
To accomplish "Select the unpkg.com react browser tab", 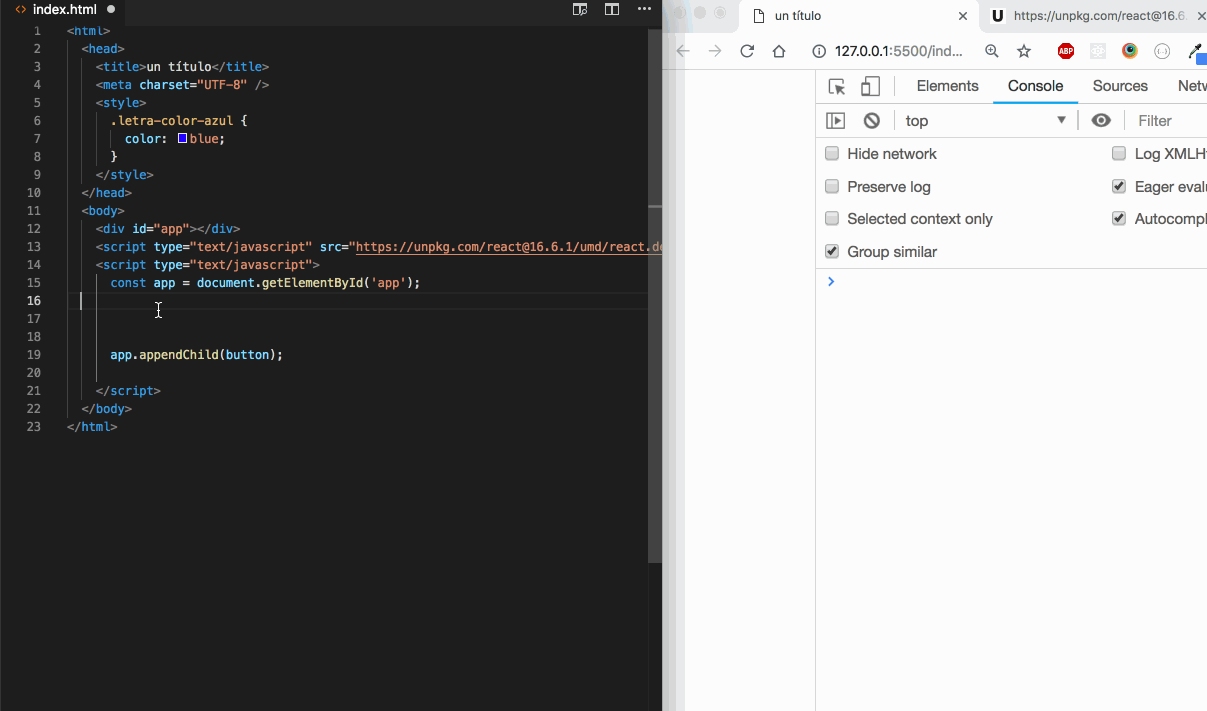I will tap(1095, 16).
